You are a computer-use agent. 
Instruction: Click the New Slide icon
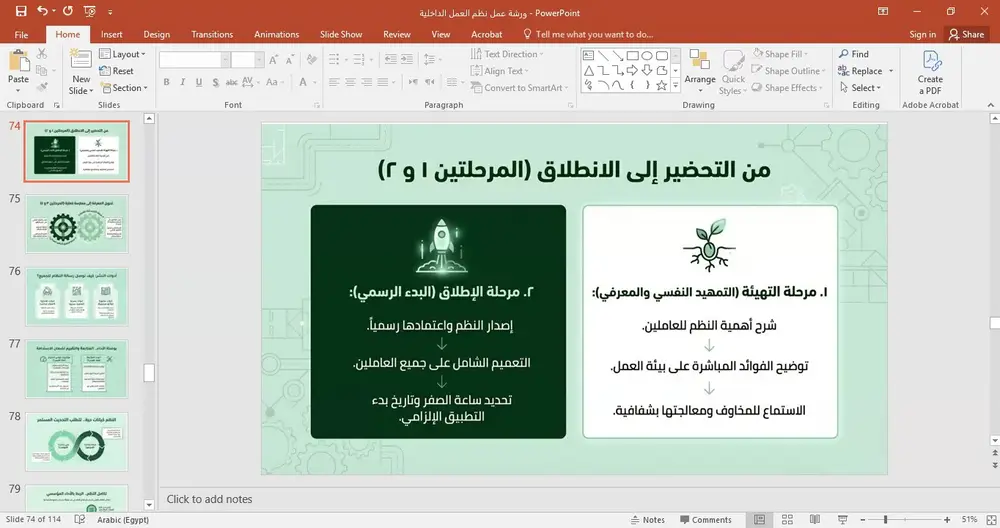coord(81,59)
